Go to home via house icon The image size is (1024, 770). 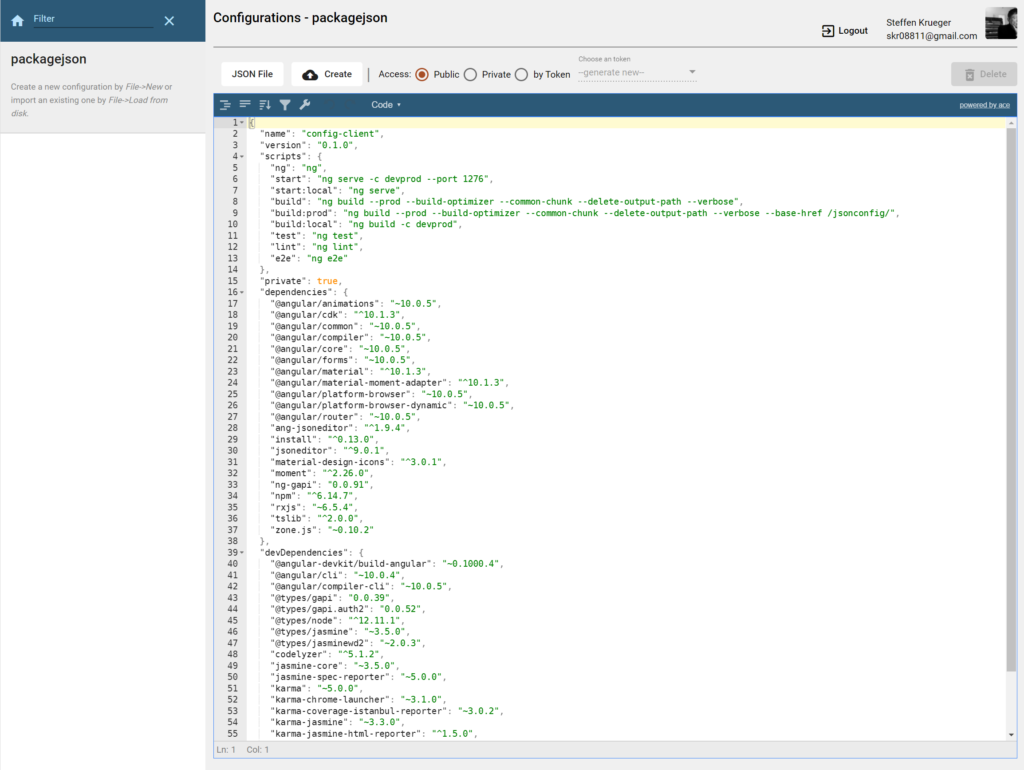[x=18, y=20]
